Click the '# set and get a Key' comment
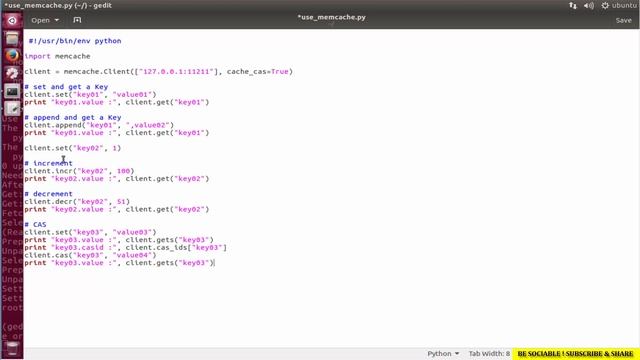Image resolution: width=640 pixels, height=360 pixels. pos(66,87)
